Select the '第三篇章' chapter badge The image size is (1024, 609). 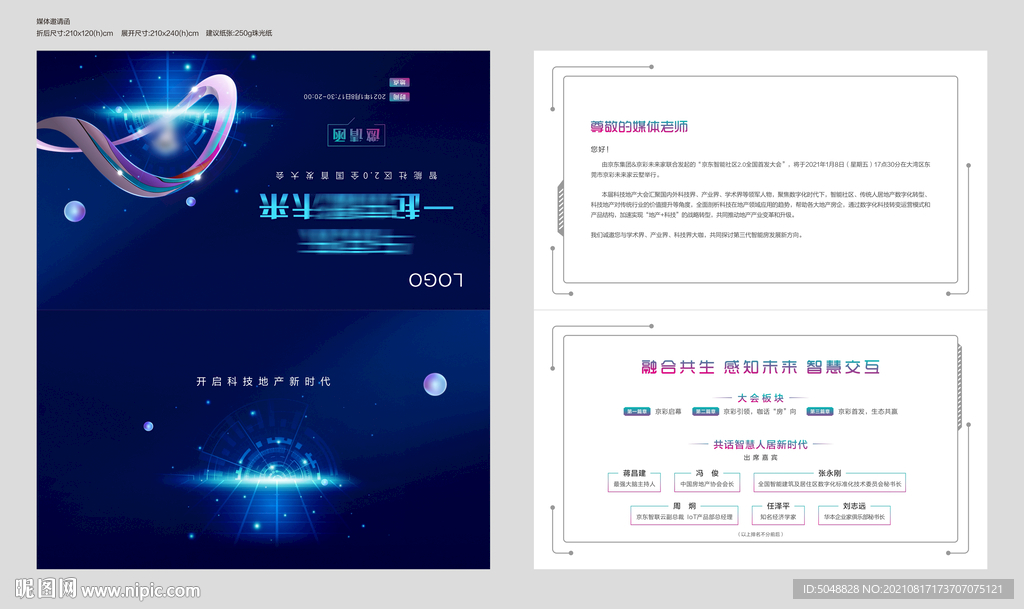pos(820,411)
